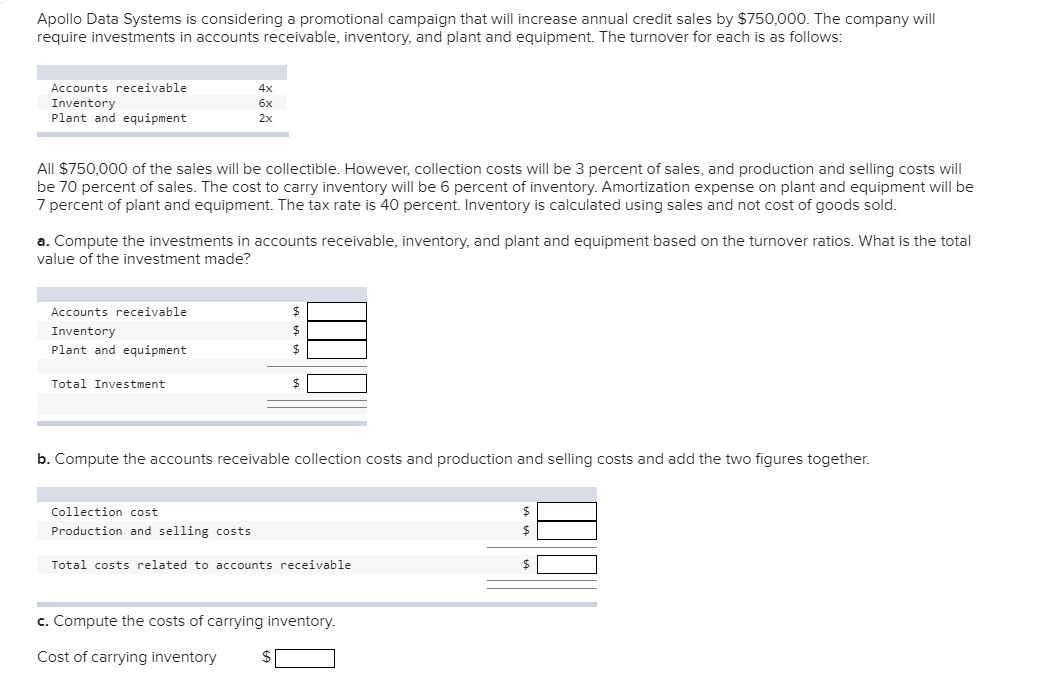Click the Cost of carrying inventory label

tap(127, 657)
